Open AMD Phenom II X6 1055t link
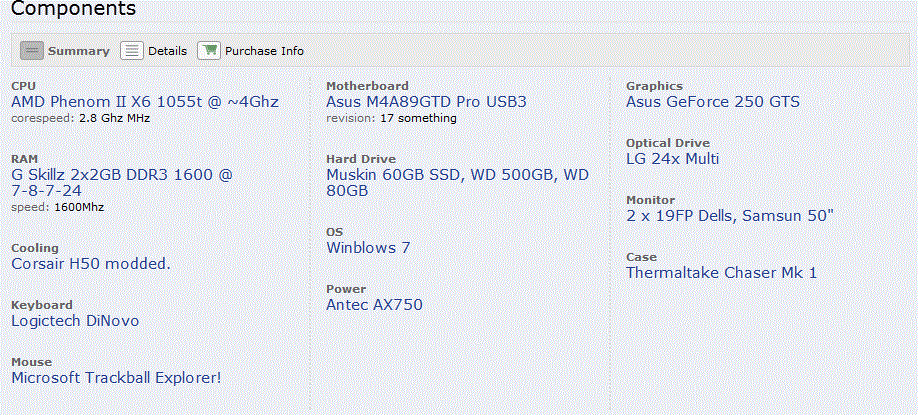The image size is (918, 415). pyautogui.click(x=145, y=102)
